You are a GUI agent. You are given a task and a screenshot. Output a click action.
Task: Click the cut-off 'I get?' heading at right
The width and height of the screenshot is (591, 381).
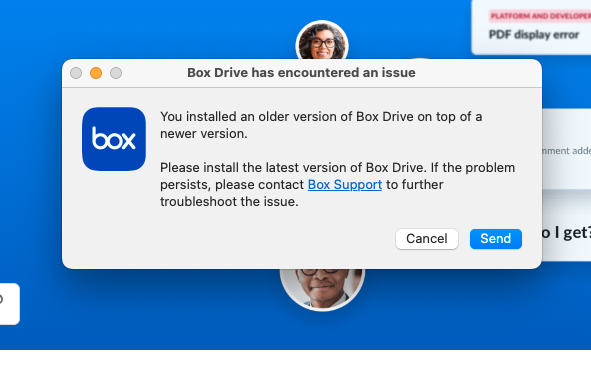[x=566, y=233]
